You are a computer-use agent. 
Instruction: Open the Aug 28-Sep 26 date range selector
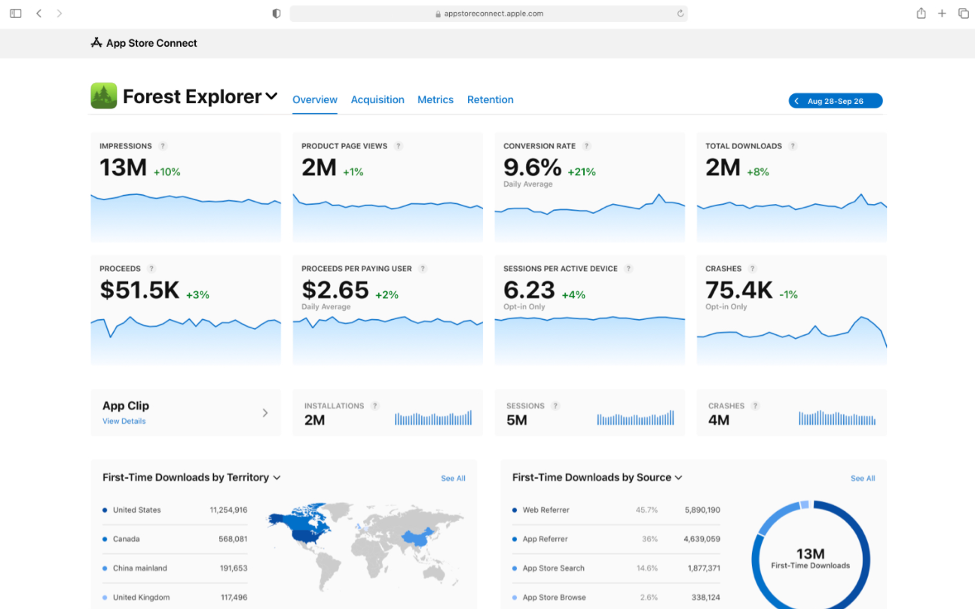tap(835, 101)
